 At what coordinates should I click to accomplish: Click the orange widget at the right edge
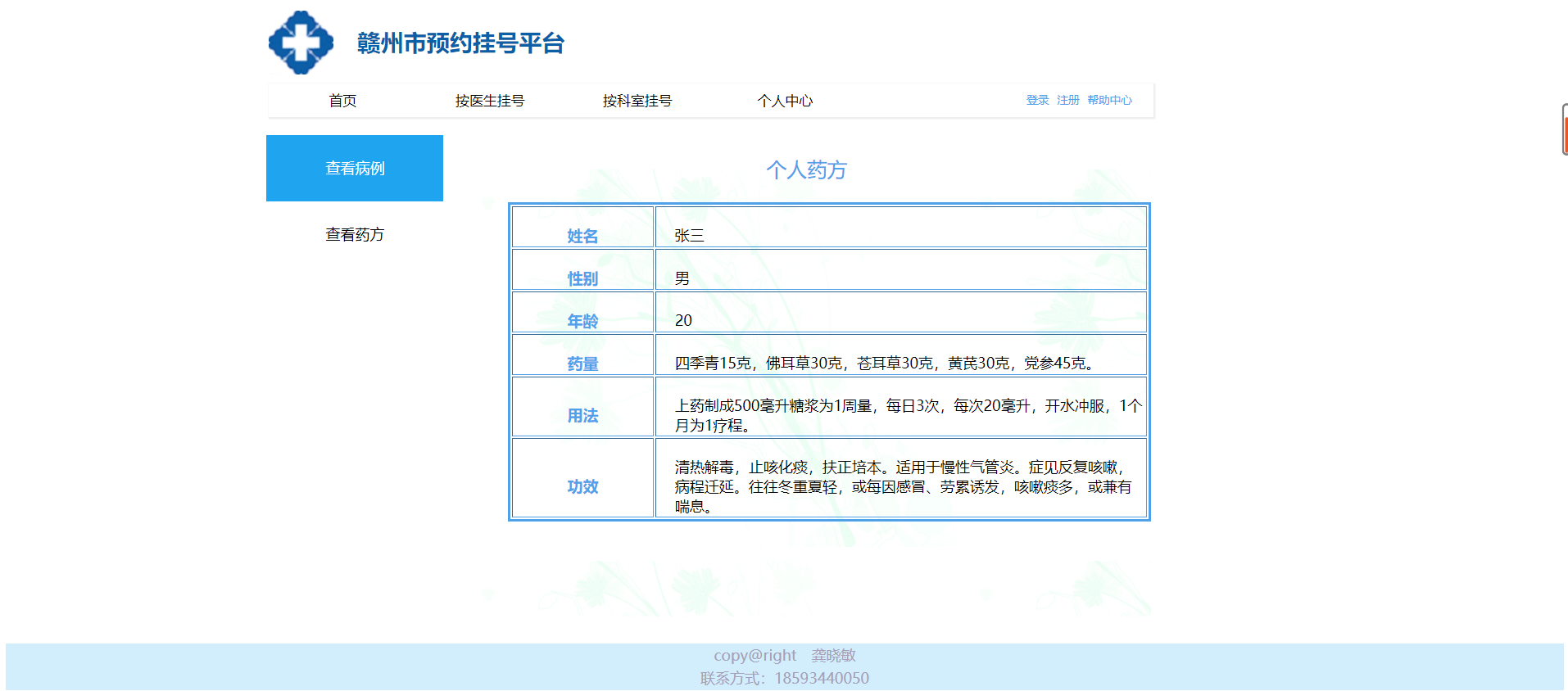click(1565, 129)
